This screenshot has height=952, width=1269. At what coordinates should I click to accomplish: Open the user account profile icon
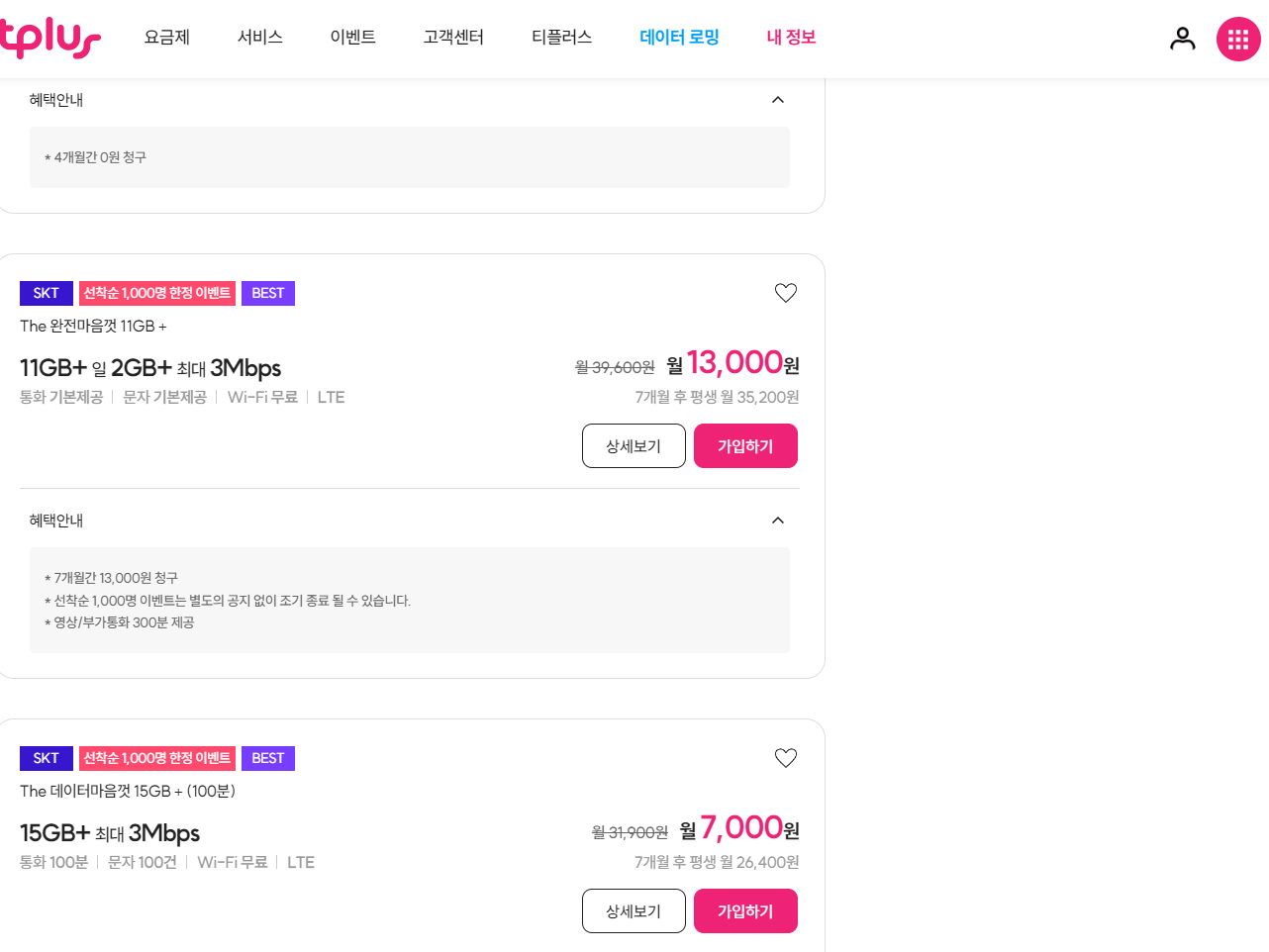click(x=1182, y=39)
